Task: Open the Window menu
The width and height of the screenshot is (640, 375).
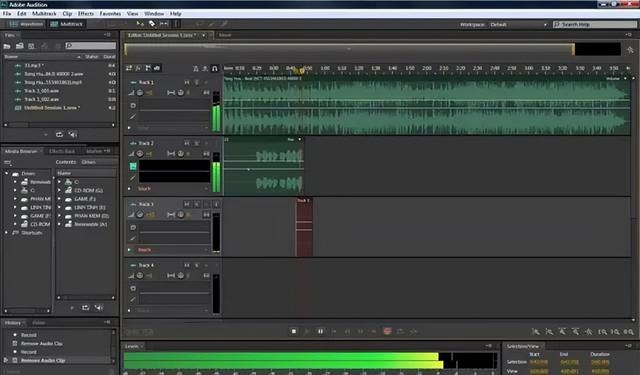Action: tap(154, 13)
